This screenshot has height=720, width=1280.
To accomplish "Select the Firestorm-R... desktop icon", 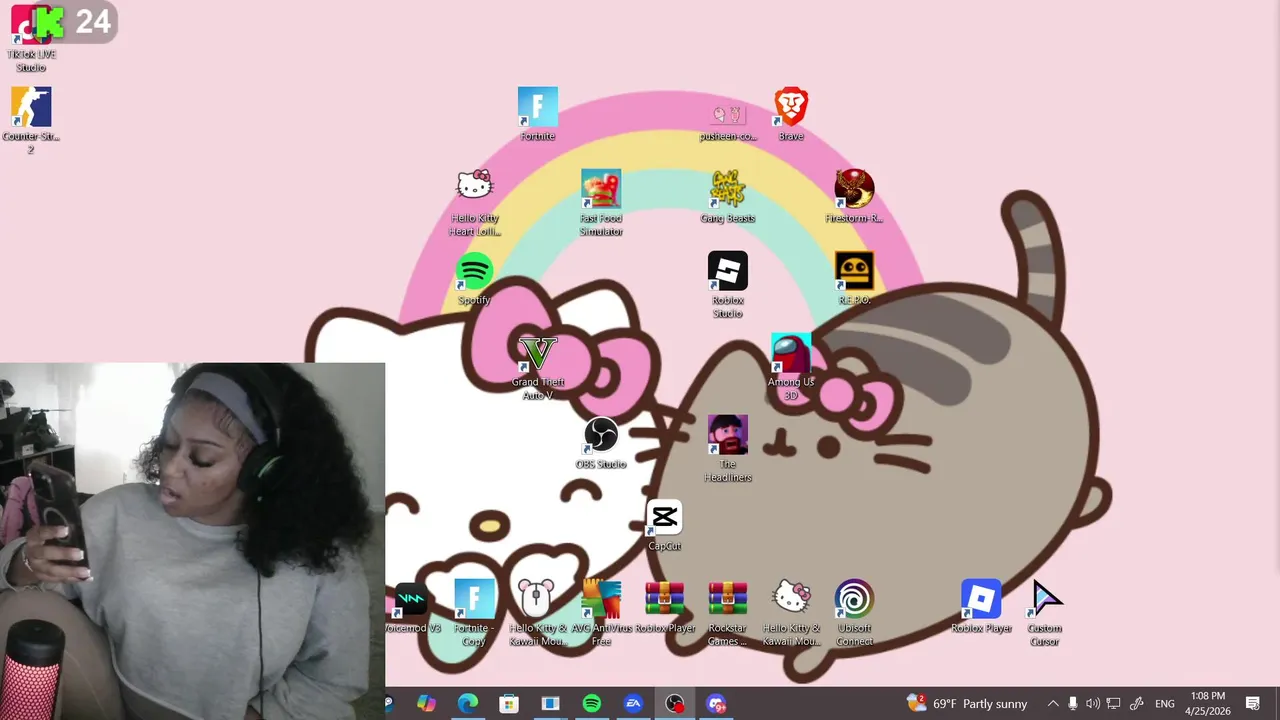I will pos(854,196).
